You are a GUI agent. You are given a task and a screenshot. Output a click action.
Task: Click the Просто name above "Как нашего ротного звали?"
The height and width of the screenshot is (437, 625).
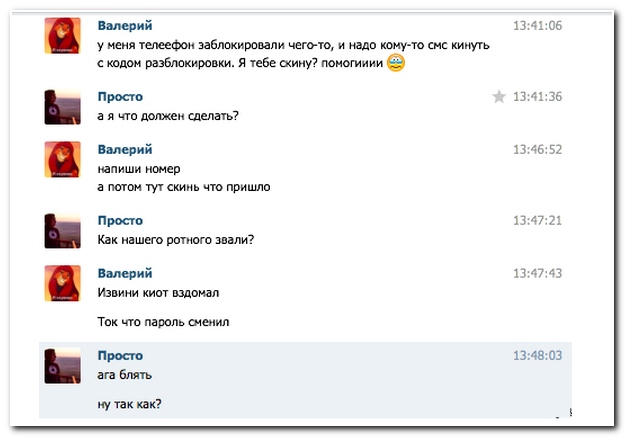120,220
